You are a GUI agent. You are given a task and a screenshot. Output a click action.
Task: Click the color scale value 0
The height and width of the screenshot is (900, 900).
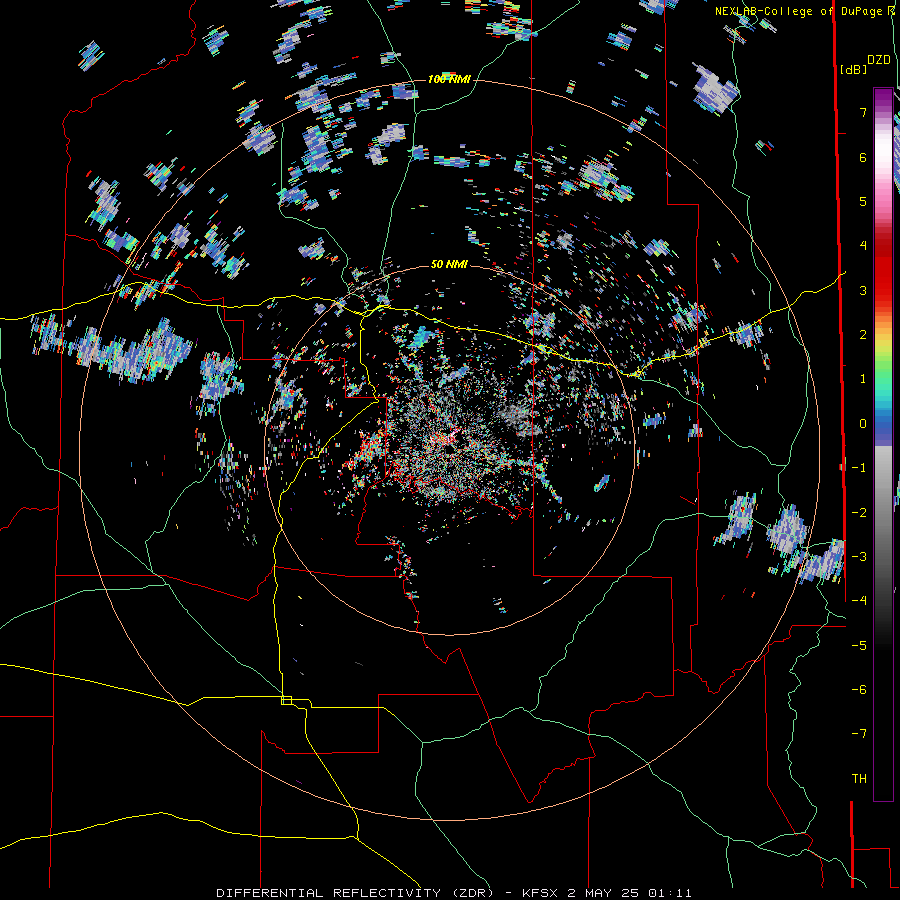pos(863,424)
